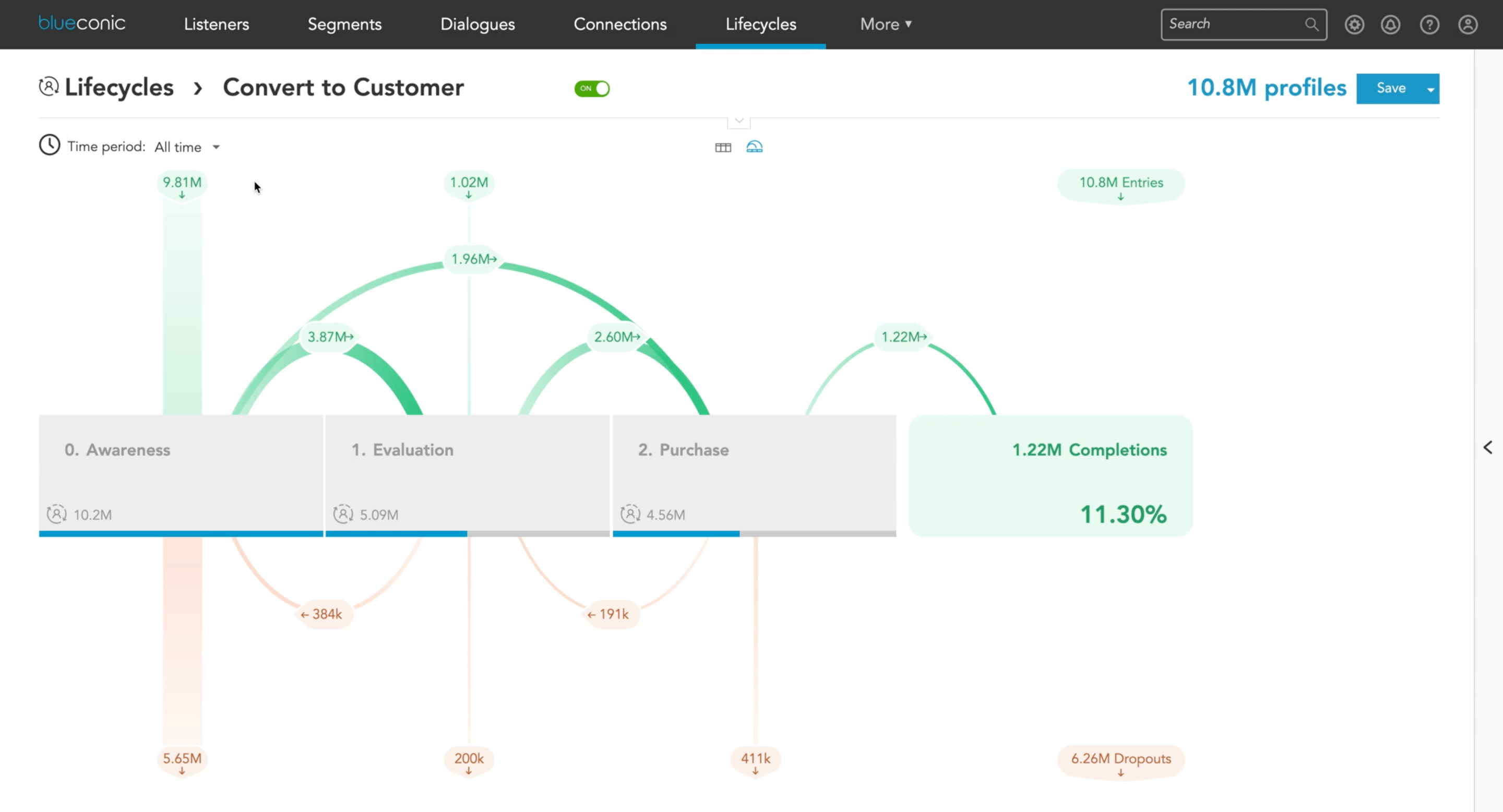Check notifications with the bell icon
This screenshot has width=1503, height=812.
(x=1390, y=25)
